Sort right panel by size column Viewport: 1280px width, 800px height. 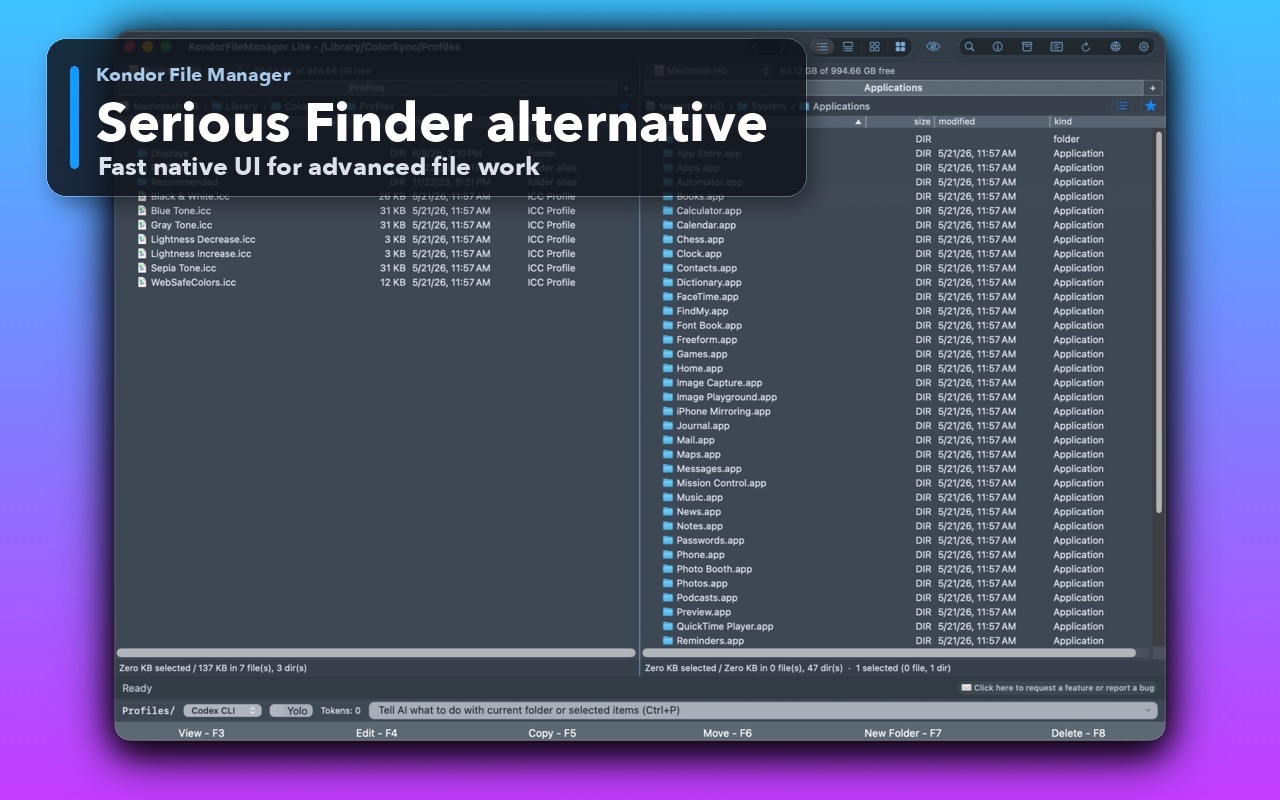(x=922, y=121)
